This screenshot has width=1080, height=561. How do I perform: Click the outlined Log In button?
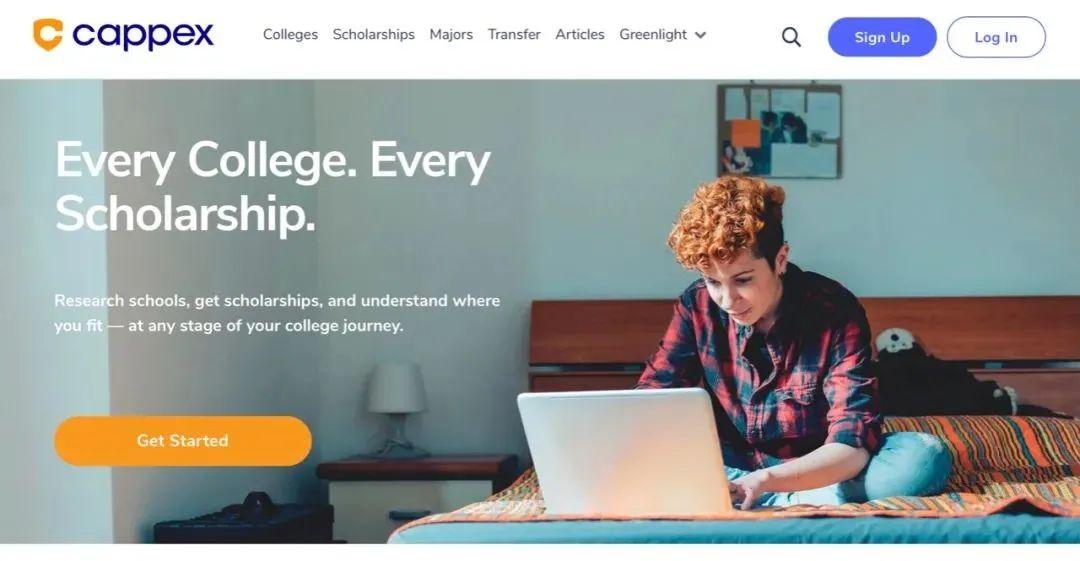point(996,37)
